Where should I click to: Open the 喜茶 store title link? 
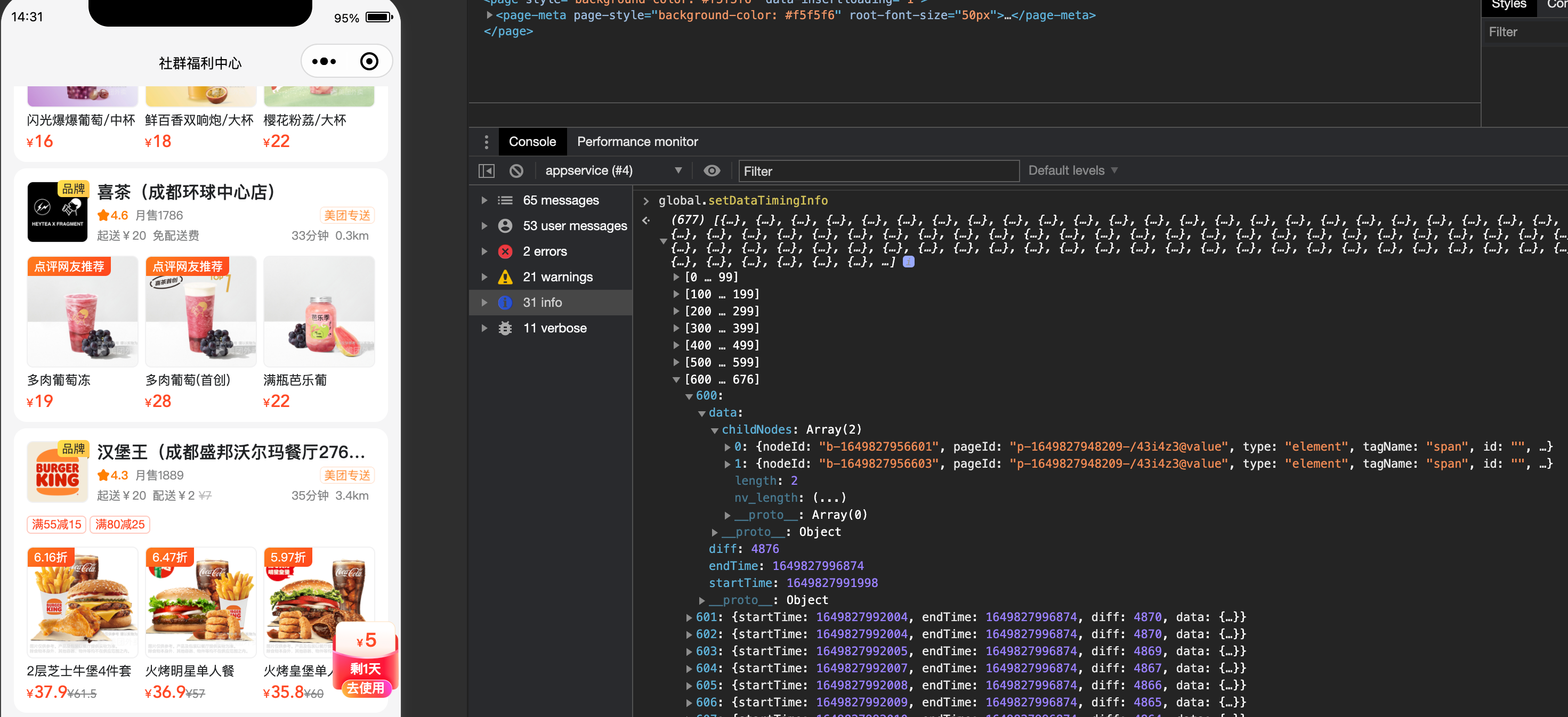186,192
